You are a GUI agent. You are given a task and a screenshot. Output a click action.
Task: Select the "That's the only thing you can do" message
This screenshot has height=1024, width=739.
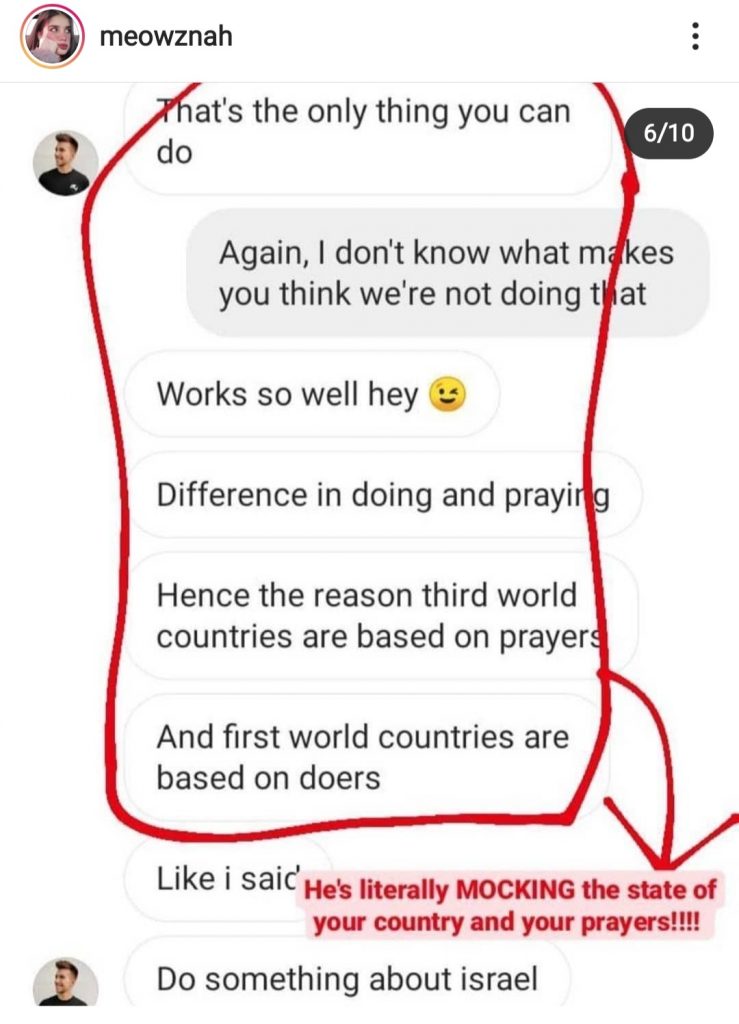pos(369,138)
